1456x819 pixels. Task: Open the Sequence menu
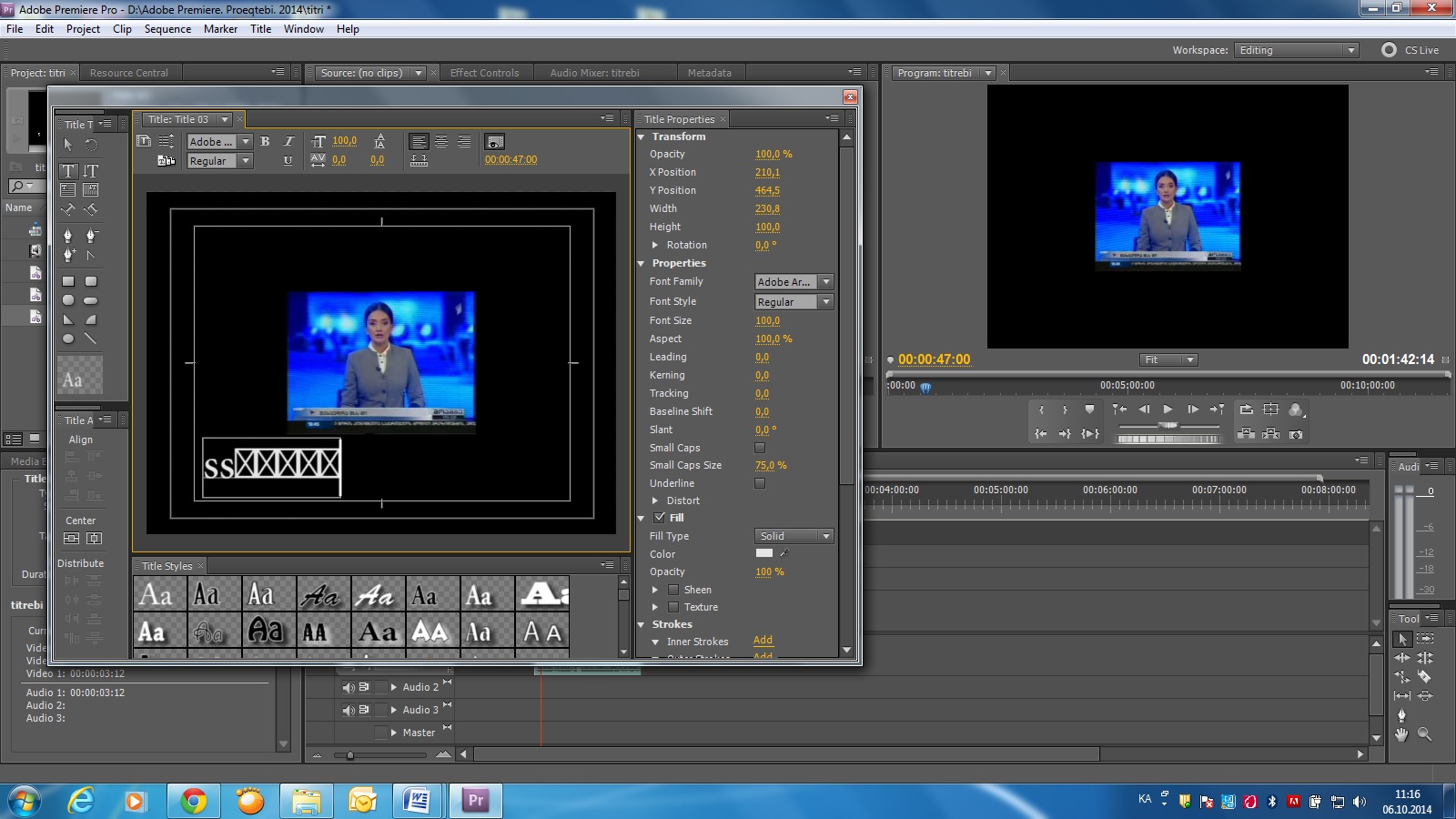pos(167,29)
